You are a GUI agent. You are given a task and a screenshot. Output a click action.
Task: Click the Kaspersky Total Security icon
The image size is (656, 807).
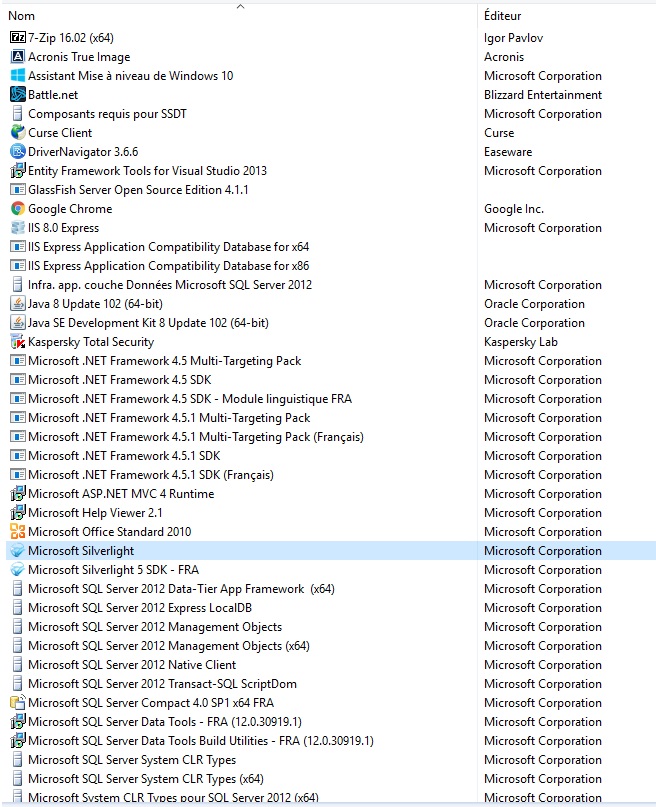17,342
